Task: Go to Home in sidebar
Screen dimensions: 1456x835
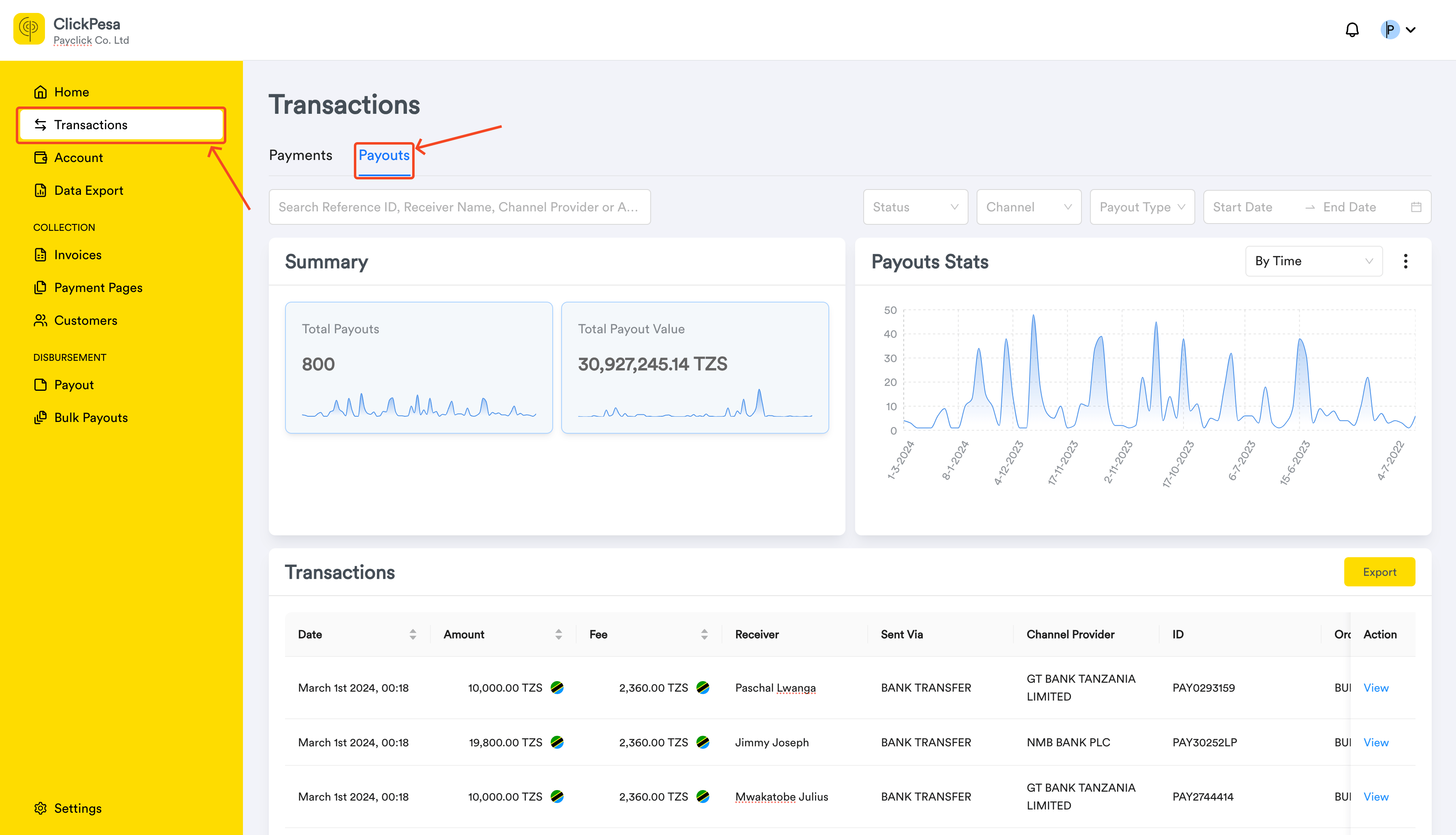Action: pyautogui.click(x=121, y=92)
